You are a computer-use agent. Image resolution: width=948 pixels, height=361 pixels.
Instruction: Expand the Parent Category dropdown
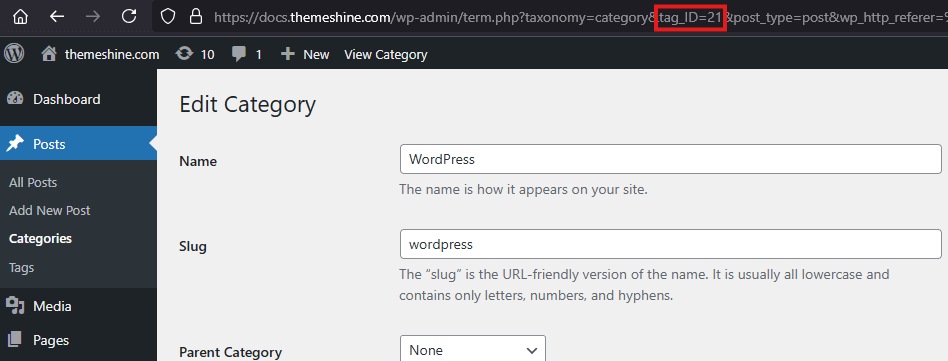(x=473, y=350)
